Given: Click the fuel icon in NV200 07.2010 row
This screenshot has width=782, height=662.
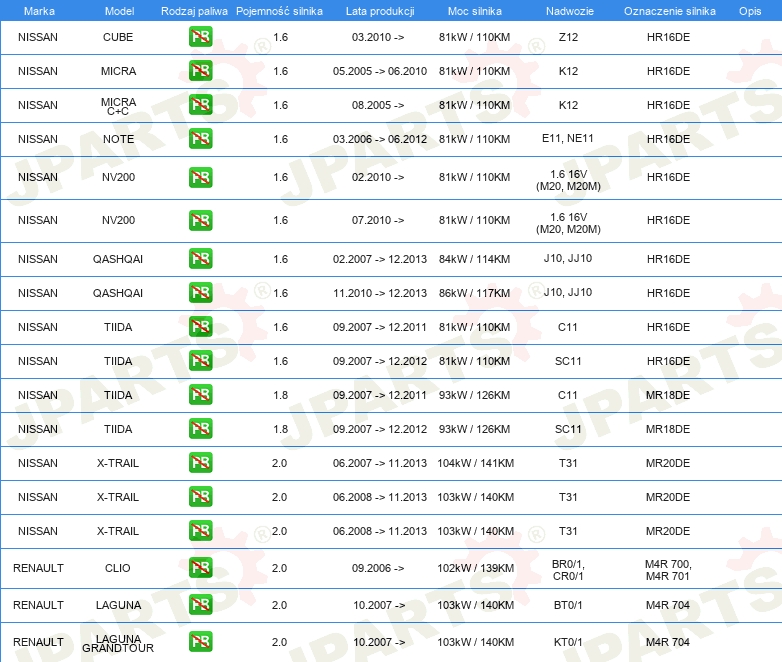Looking at the screenshot, I should pos(200,221).
